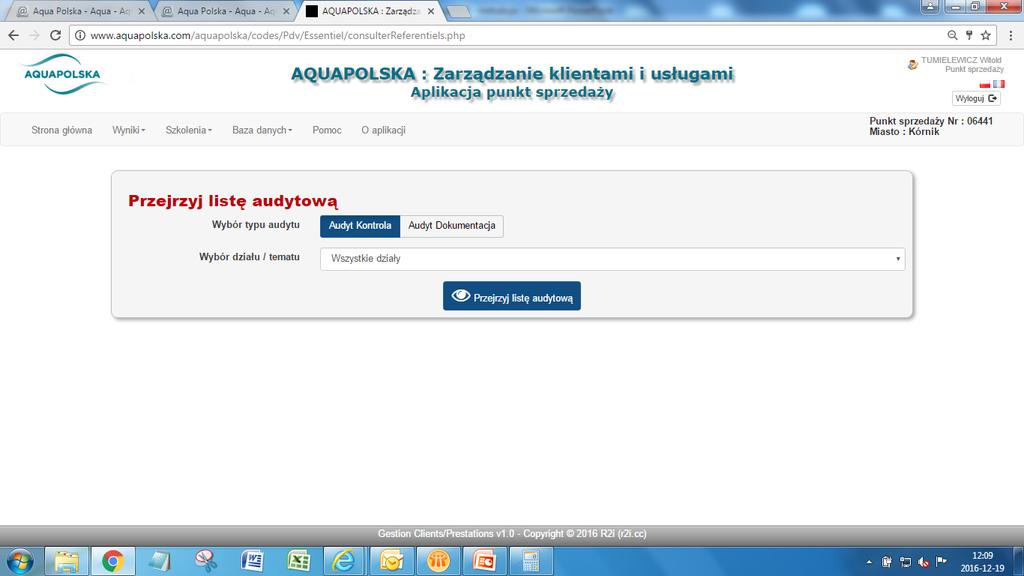Open Outlook from taskbar
This screenshot has height=576, width=1024.
tap(392, 561)
